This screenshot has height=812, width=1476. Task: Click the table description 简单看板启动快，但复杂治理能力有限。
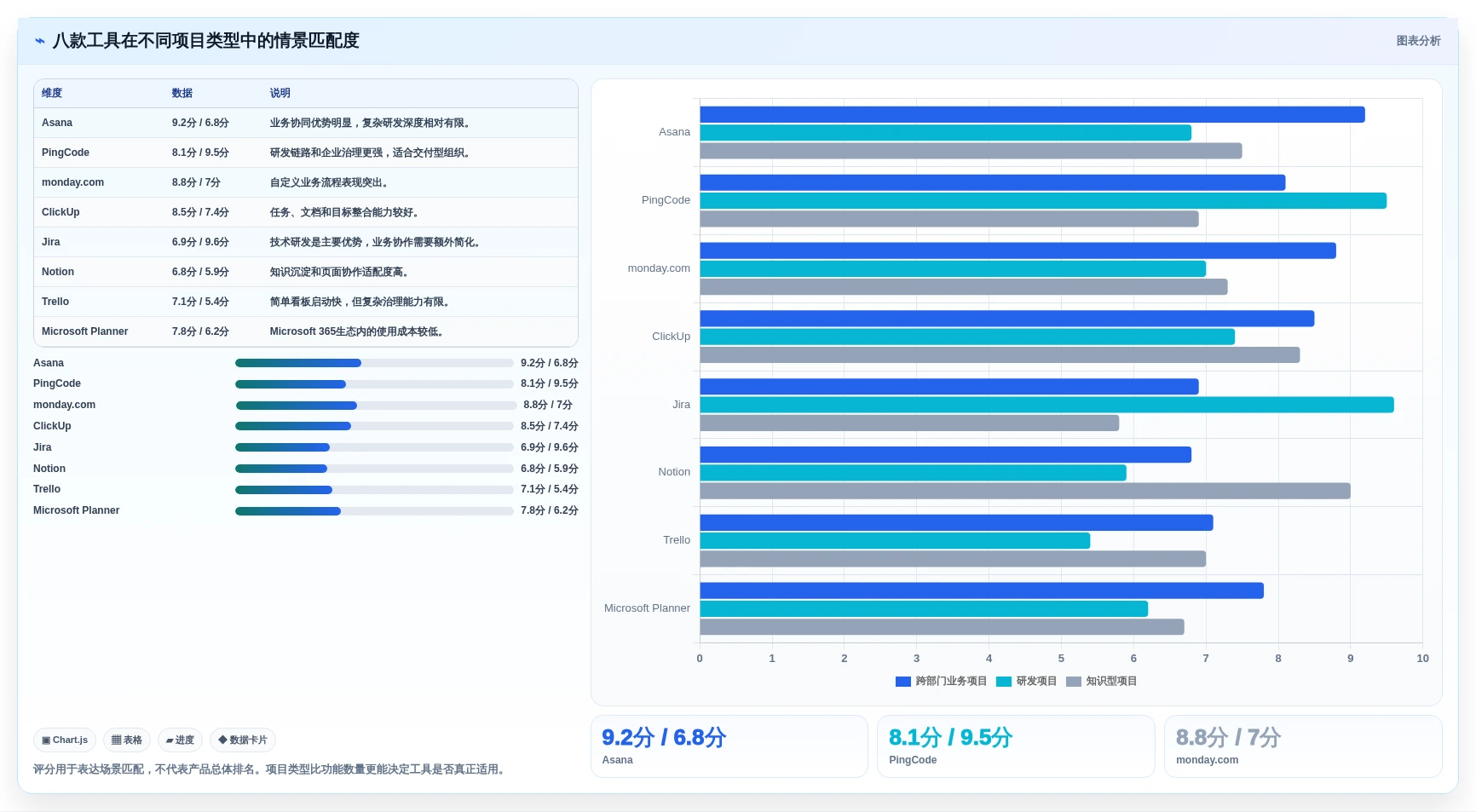click(x=361, y=302)
